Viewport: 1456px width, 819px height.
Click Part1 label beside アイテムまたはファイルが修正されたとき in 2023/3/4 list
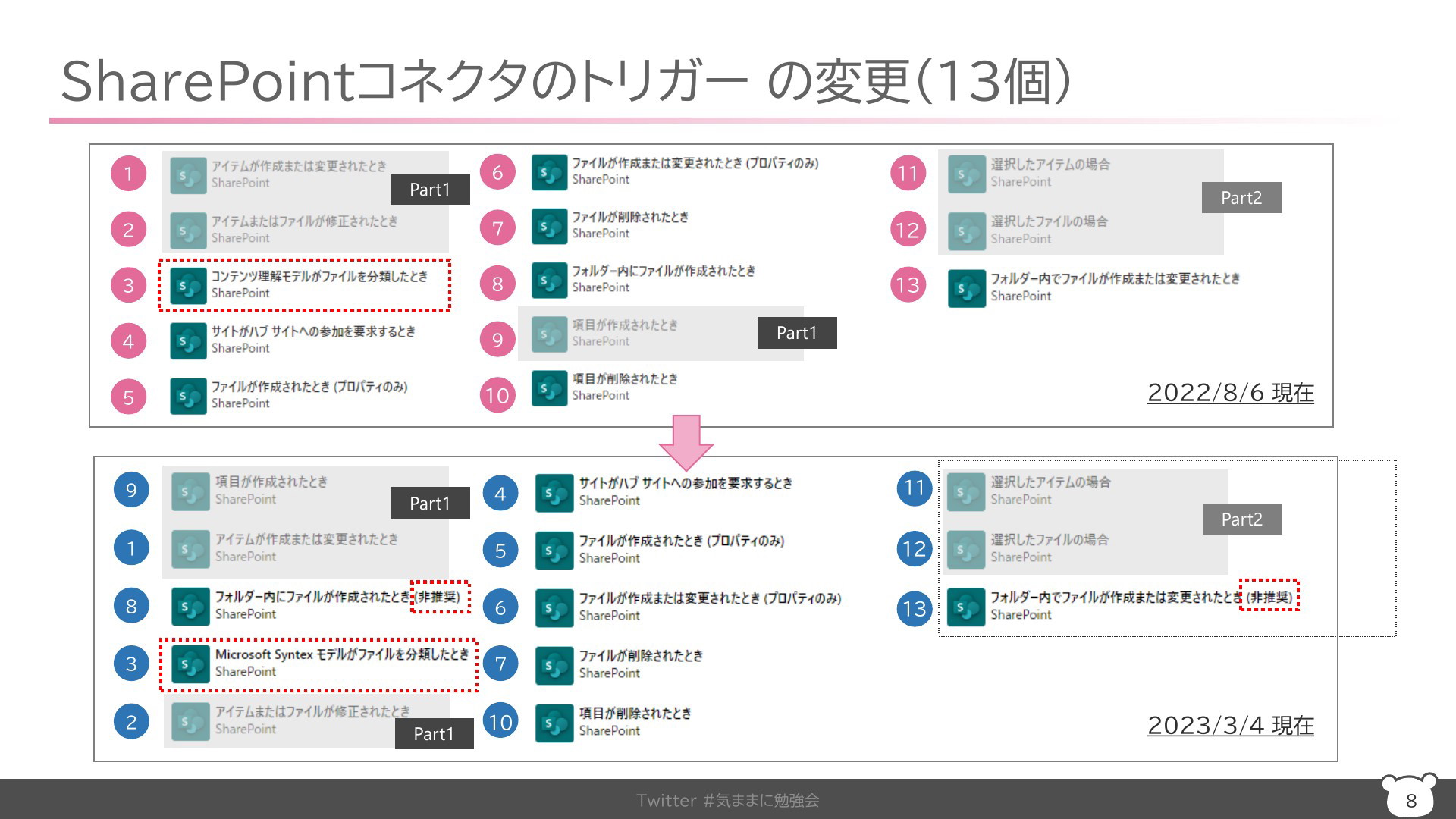tap(434, 733)
